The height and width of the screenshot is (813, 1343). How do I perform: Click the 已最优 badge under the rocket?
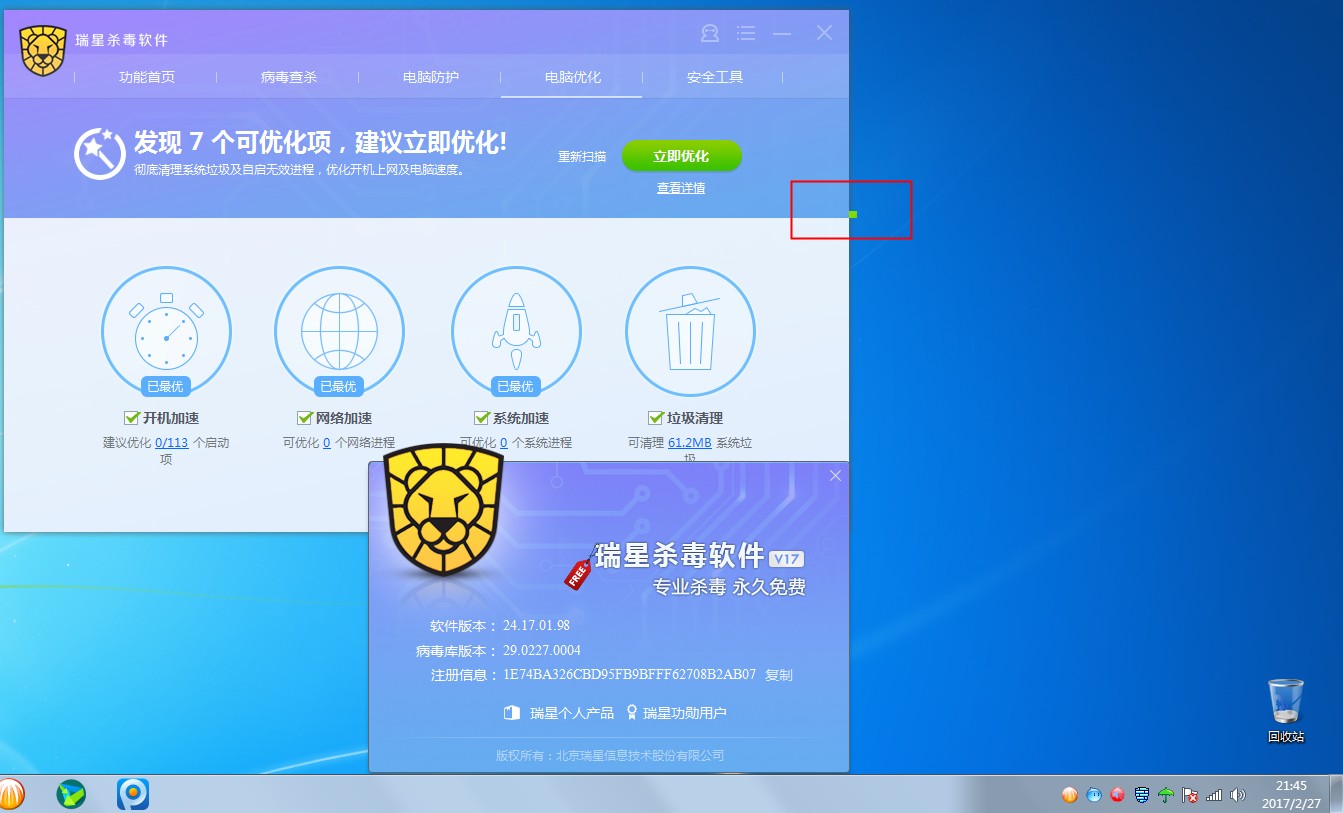[515, 387]
